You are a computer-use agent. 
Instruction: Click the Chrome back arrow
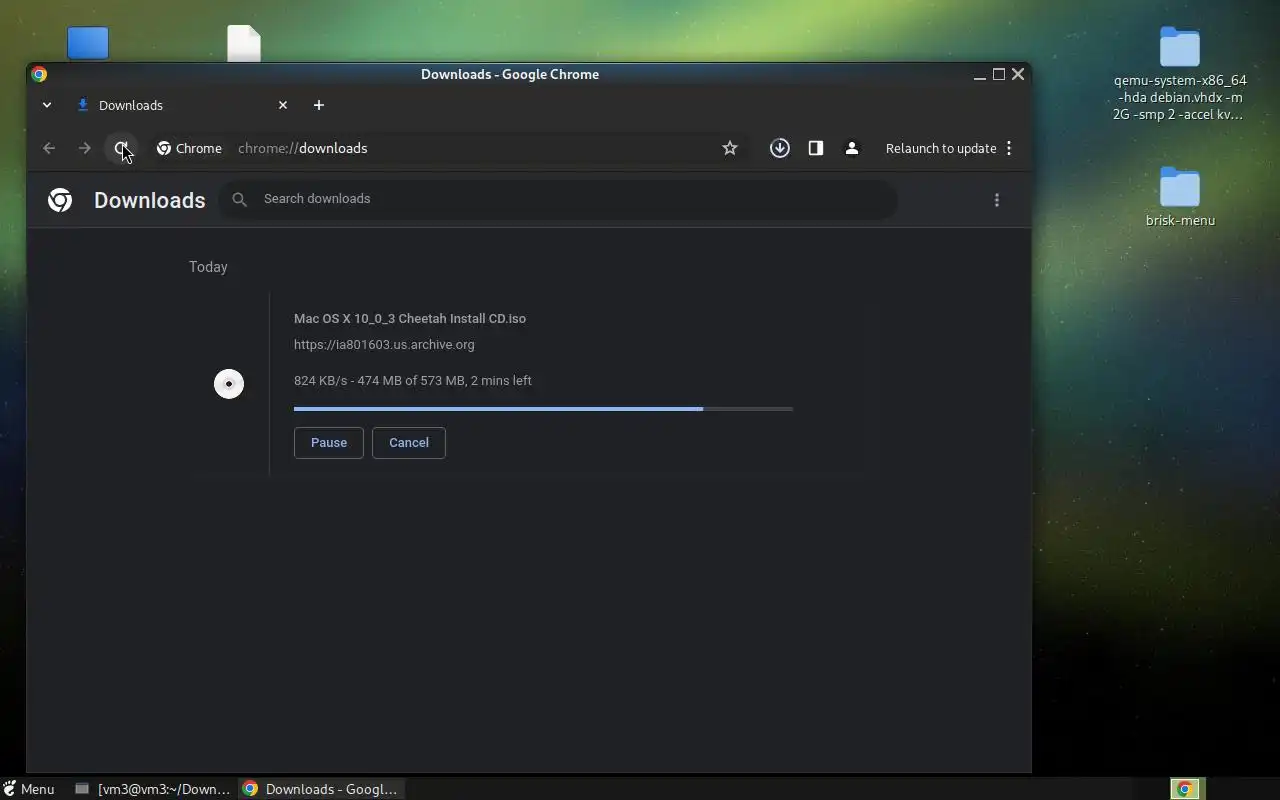tap(49, 148)
